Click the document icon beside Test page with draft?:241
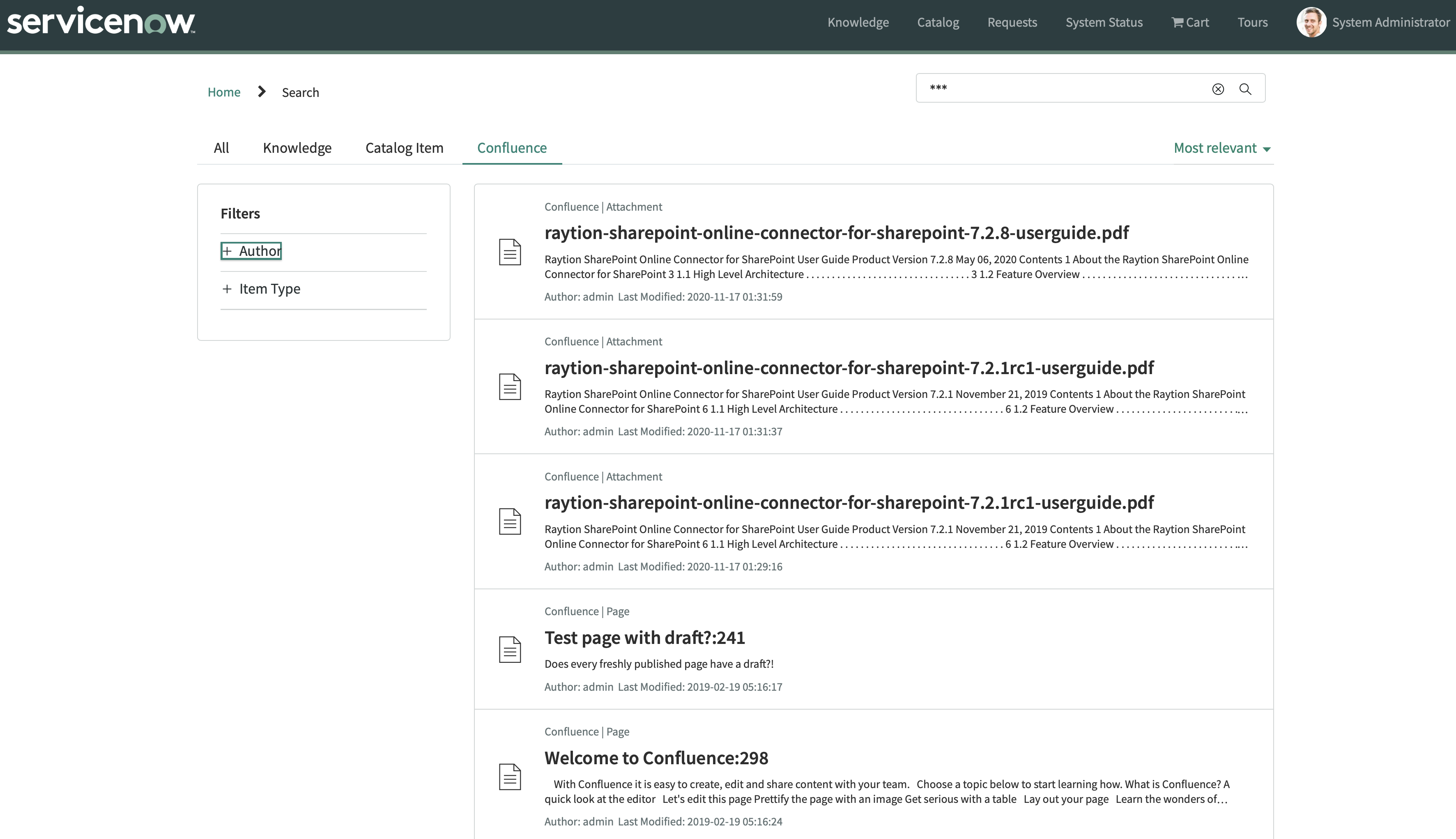This screenshot has height=839, width=1456. coord(510,649)
